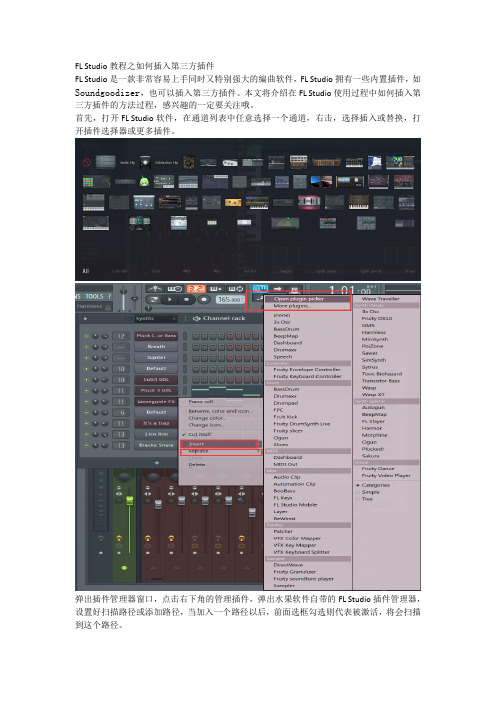This screenshot has height=702, width=496.
Task: Select Fruity Envelope Controller from plugin list
Action: pyautogui.click(x=307, y=369)
